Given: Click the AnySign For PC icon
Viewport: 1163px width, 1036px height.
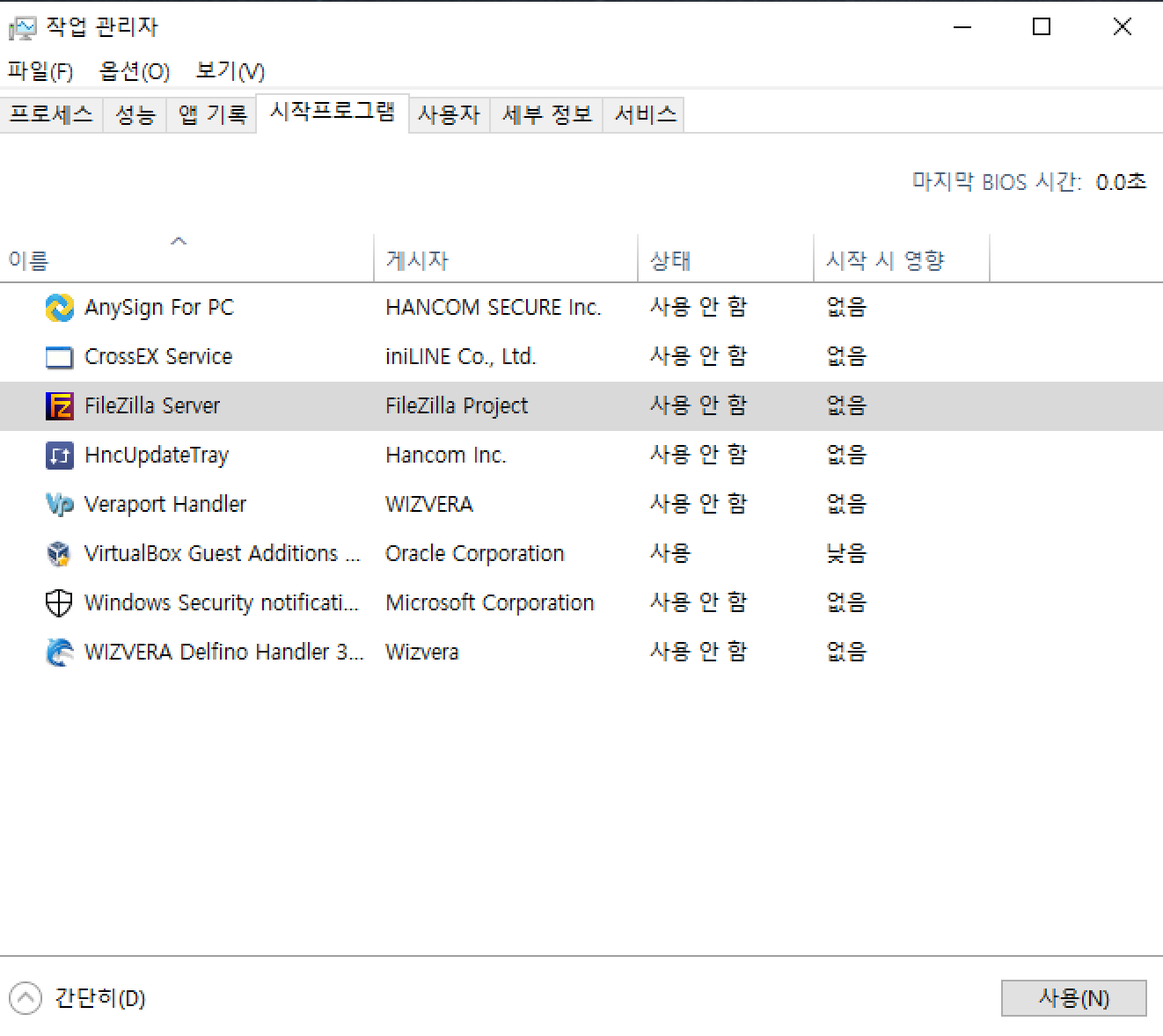Looking at the screenshot, I should (x=59, y=307).
